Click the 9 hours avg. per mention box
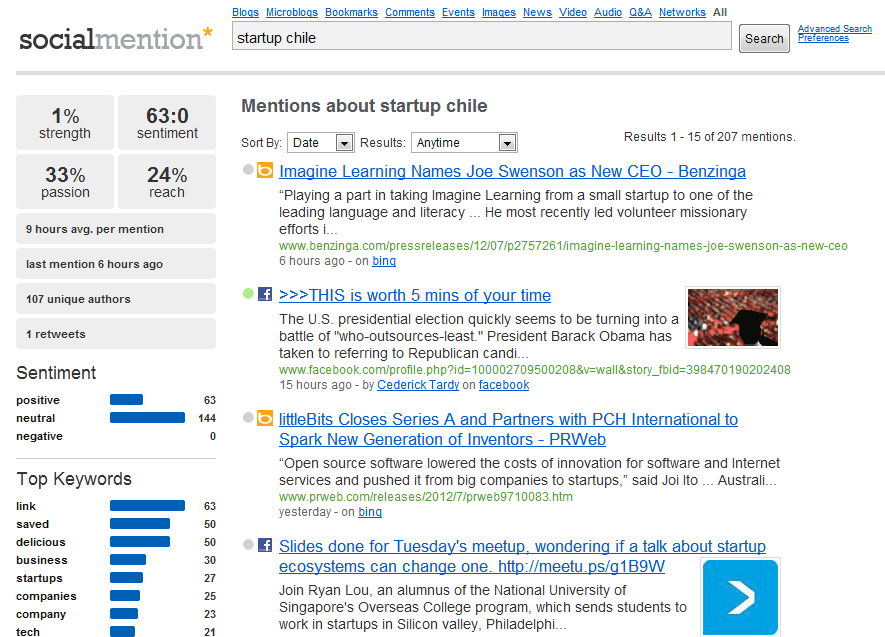885x637 pixels. 116,229
